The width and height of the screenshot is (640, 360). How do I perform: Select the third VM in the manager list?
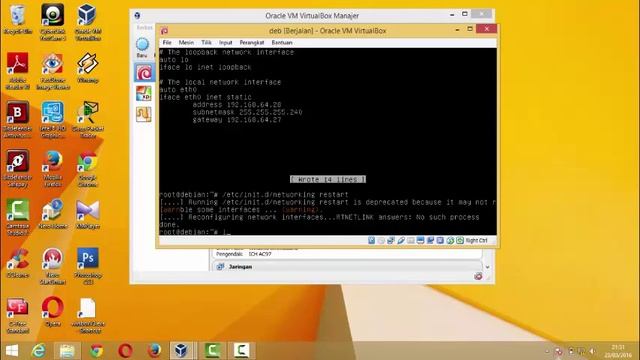coord(144,114)
